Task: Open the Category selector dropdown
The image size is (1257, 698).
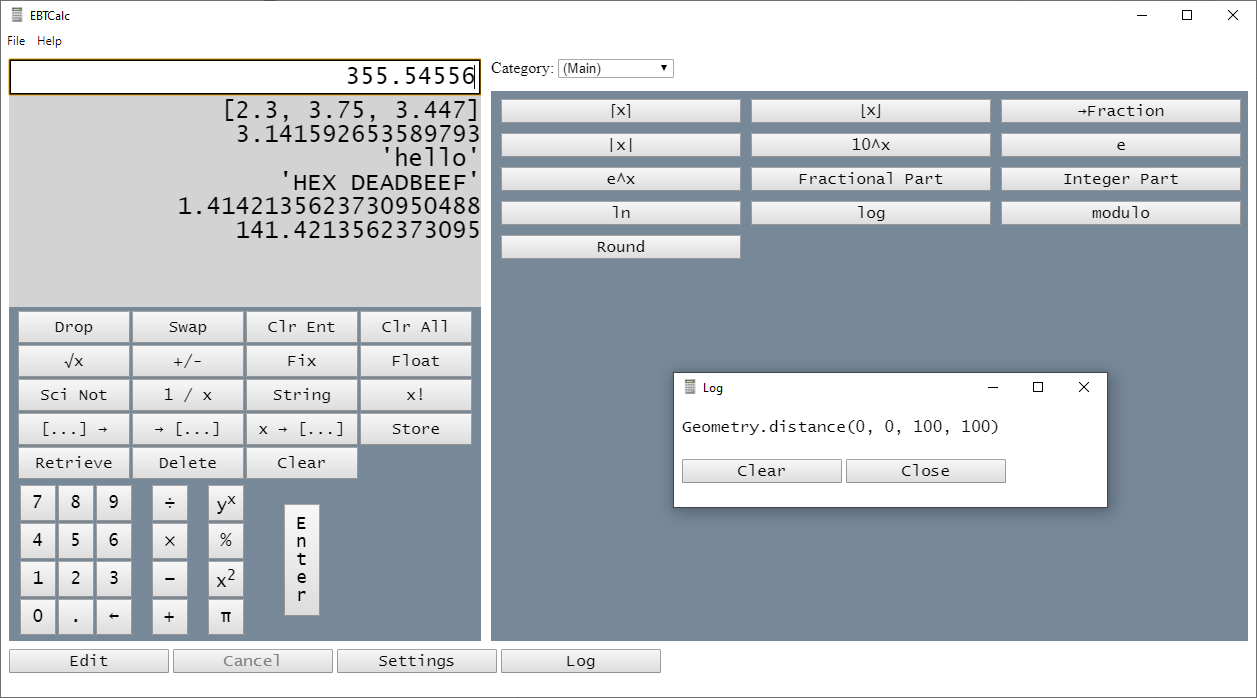Action: [615, 68]
